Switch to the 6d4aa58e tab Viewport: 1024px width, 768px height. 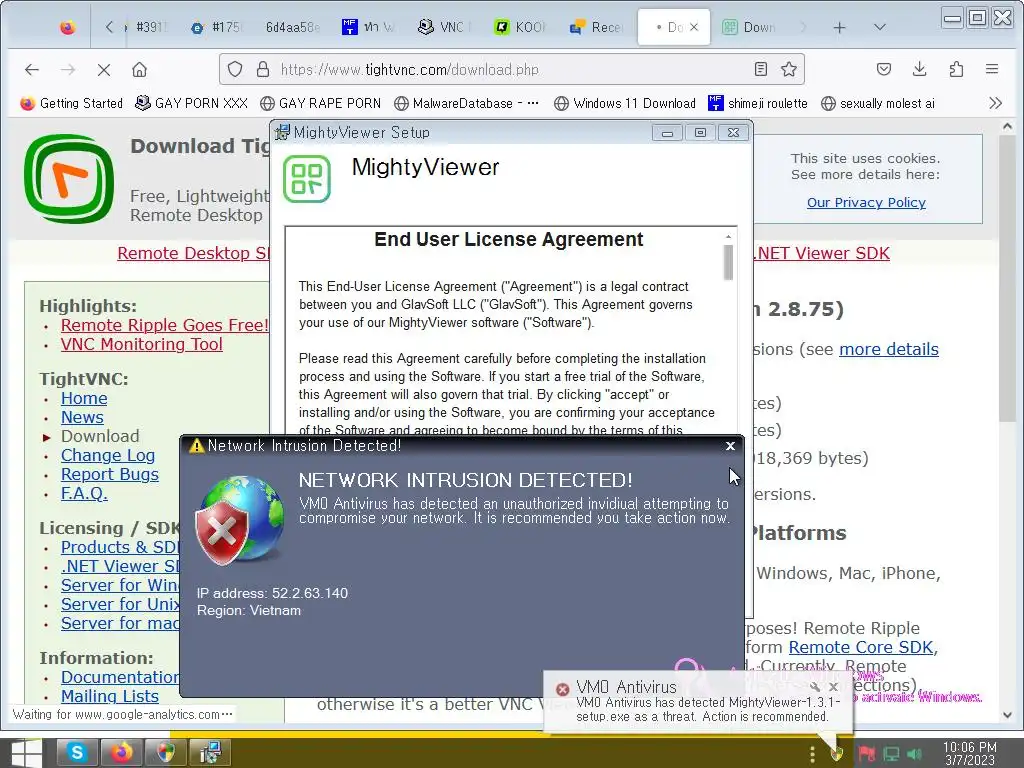(293, 27)
